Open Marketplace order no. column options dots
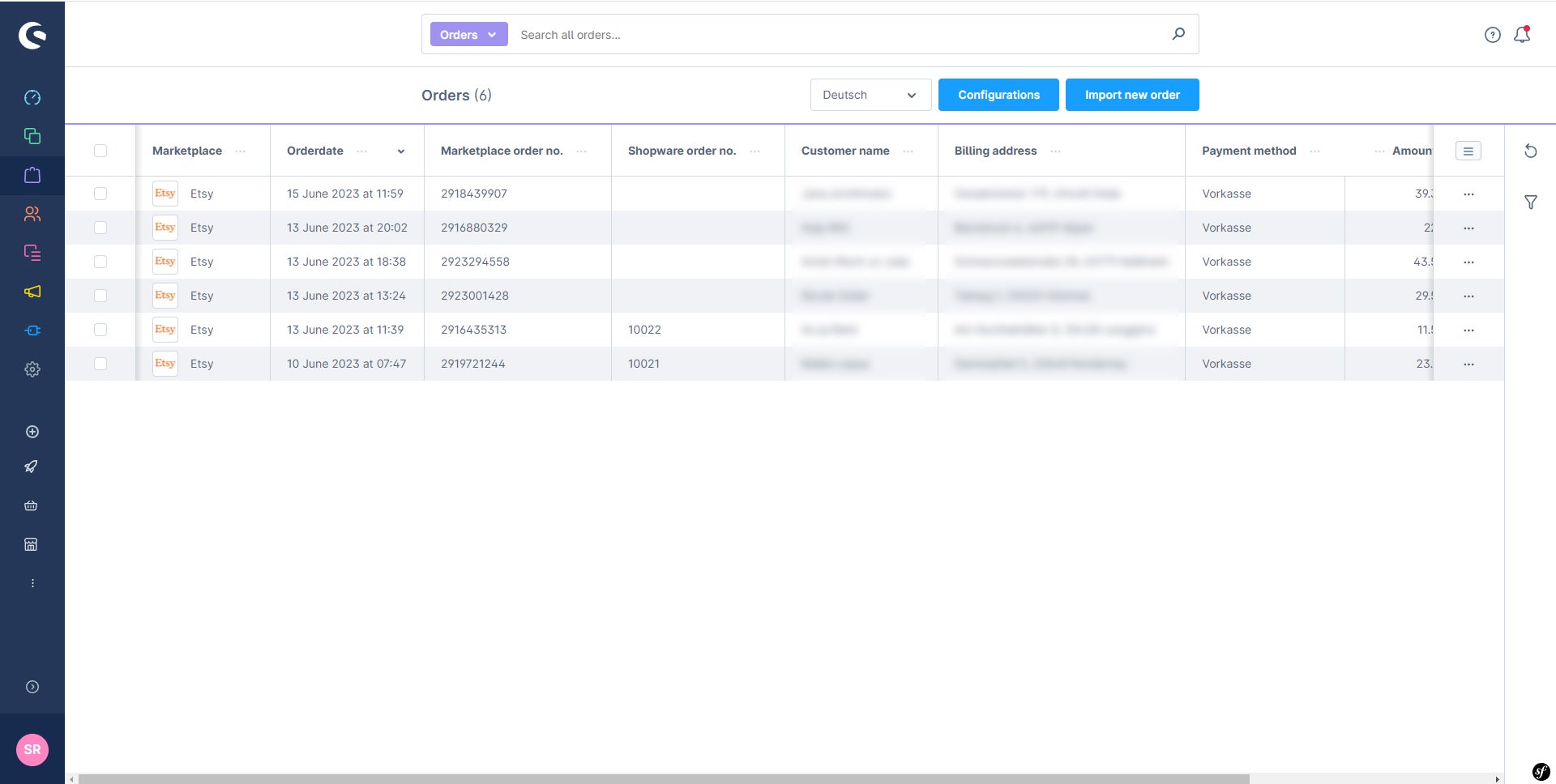Viewport: 1556px width, 784px height. click(581, 151)
